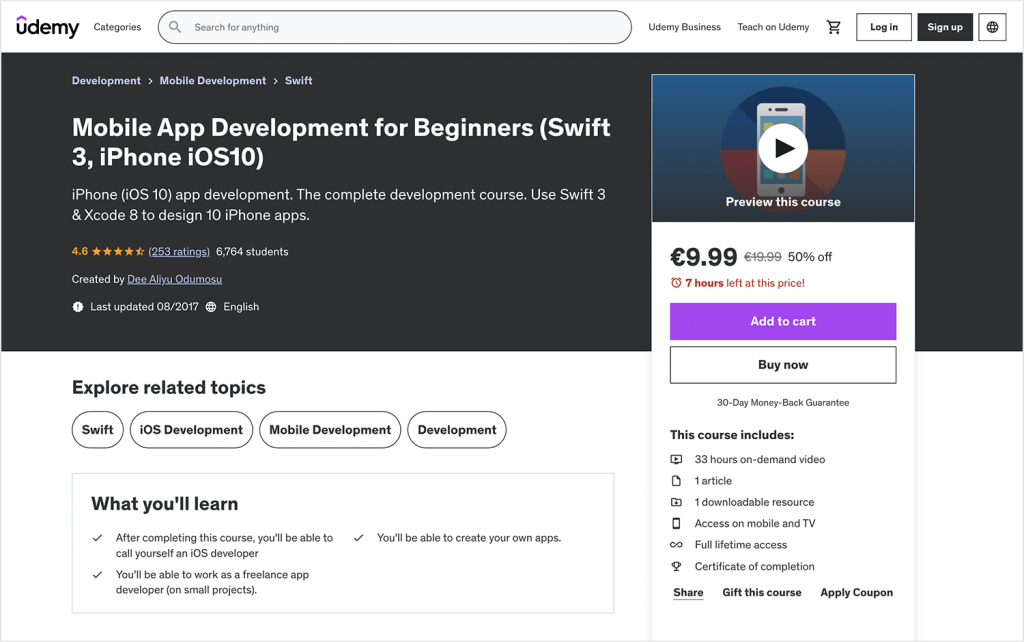Open the Categories menu
1024x642 pixels.
(117, 27)
